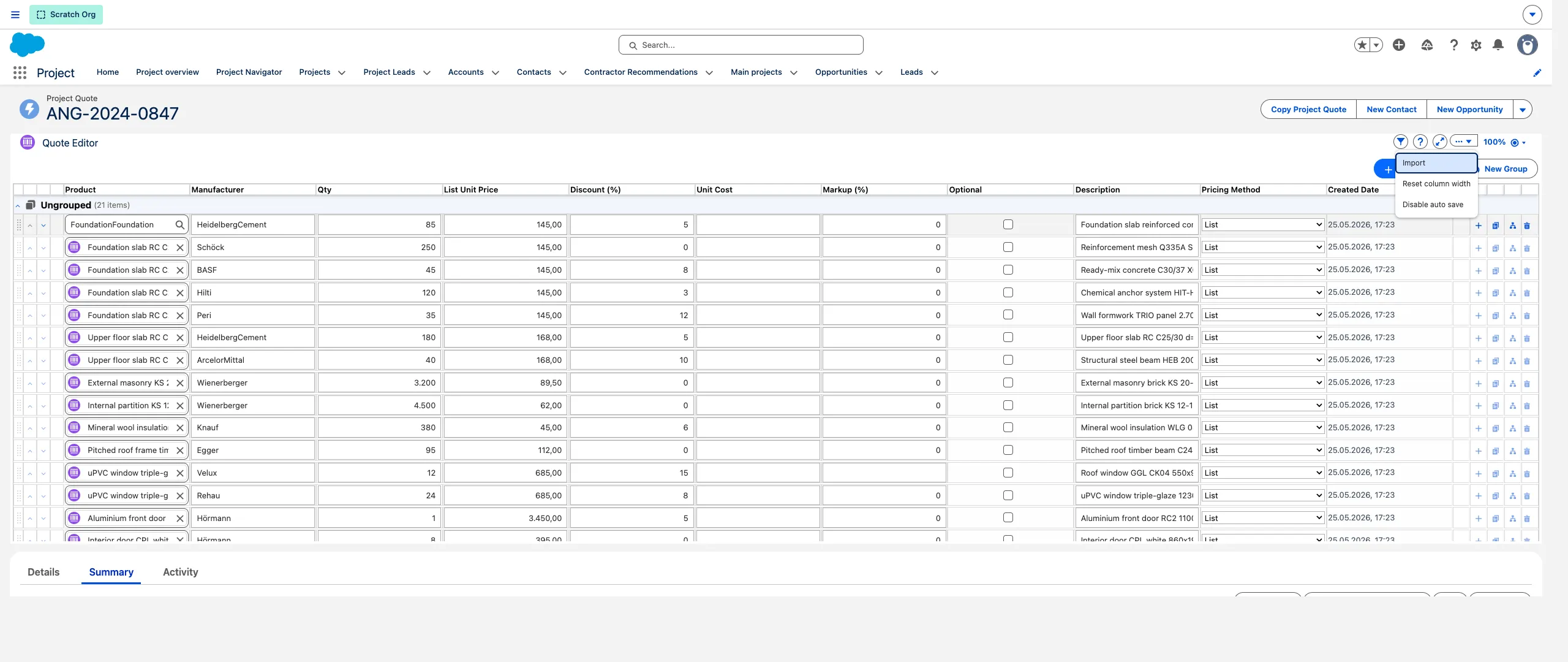Open Setup gear icon
The image size is (1568, 662).
[x=1476, y=45]
